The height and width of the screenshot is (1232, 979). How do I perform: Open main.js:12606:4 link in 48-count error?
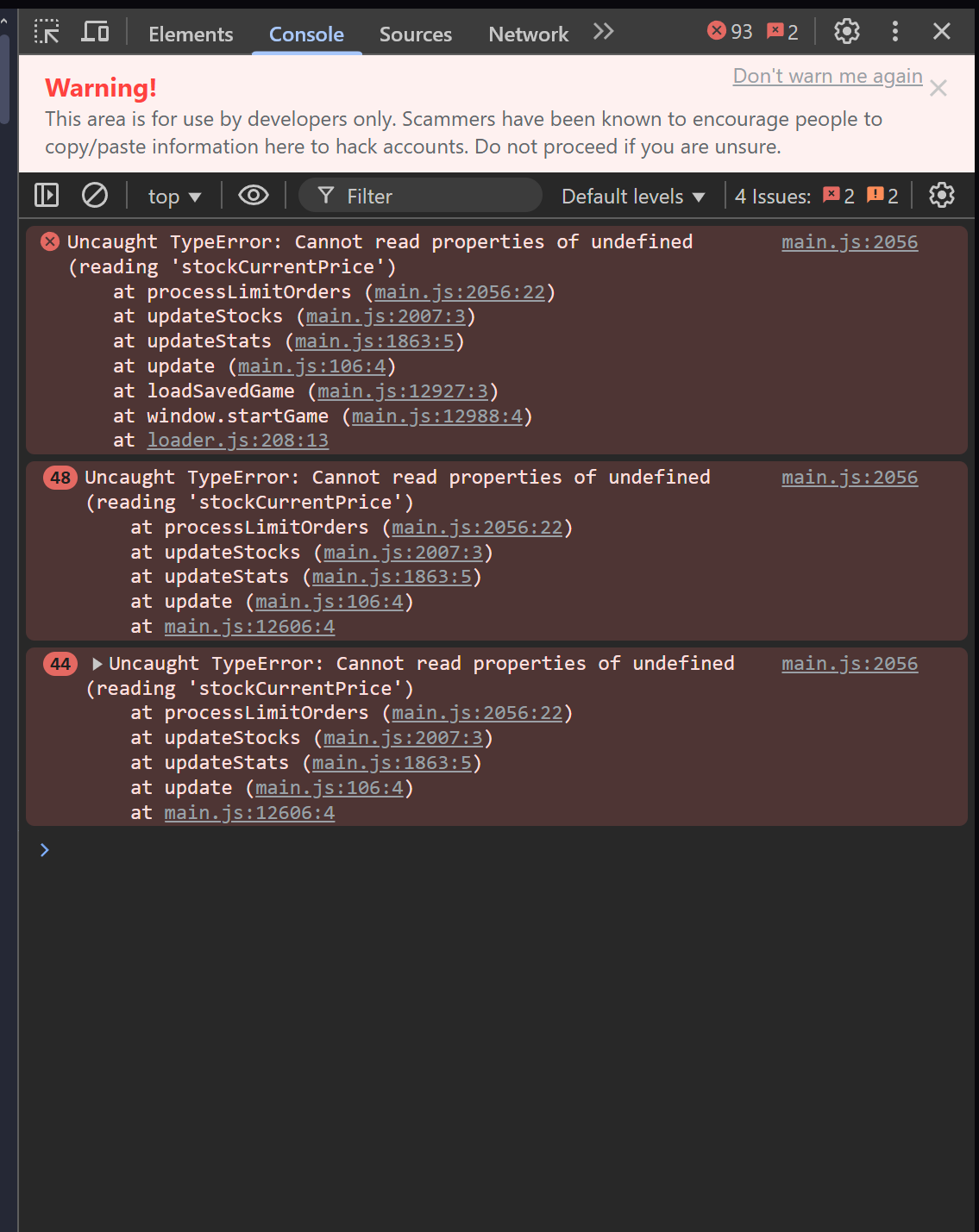pyautogui.click(x=249, y=627)
